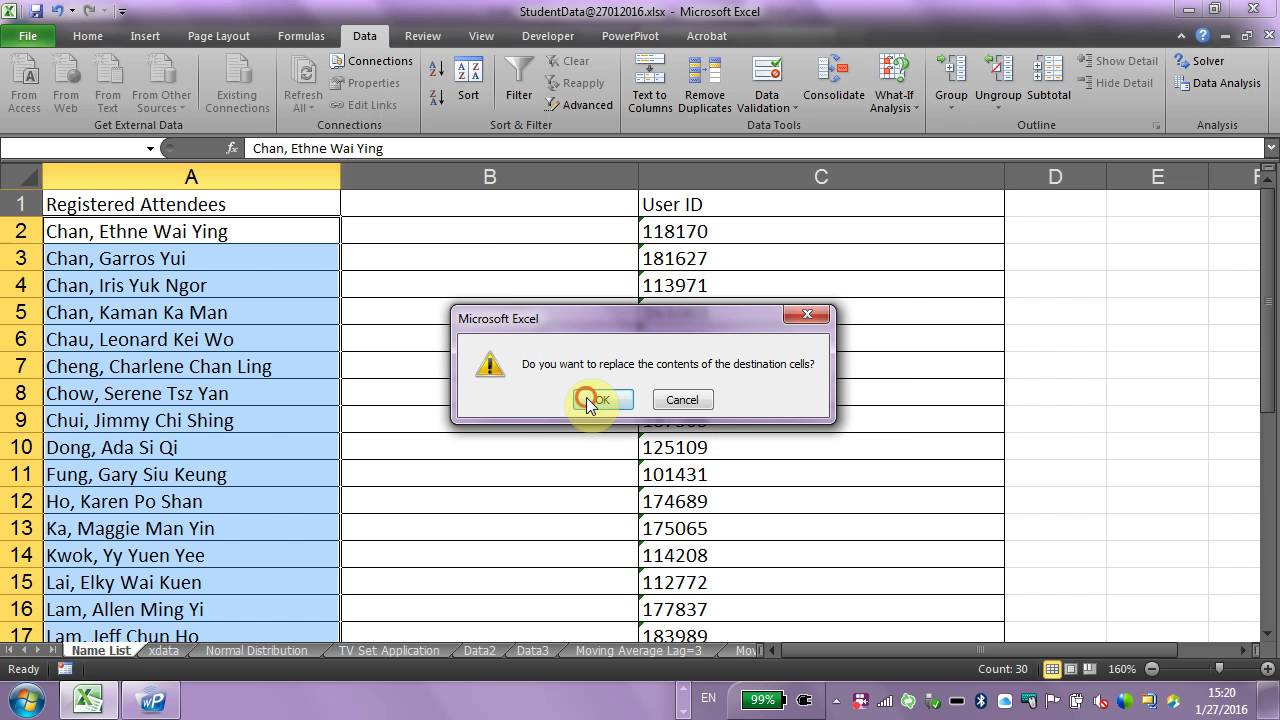This screenshot has height=720, width=1280.
Task: Click the Undo arrow icon
Action: [x=58, y=11]
